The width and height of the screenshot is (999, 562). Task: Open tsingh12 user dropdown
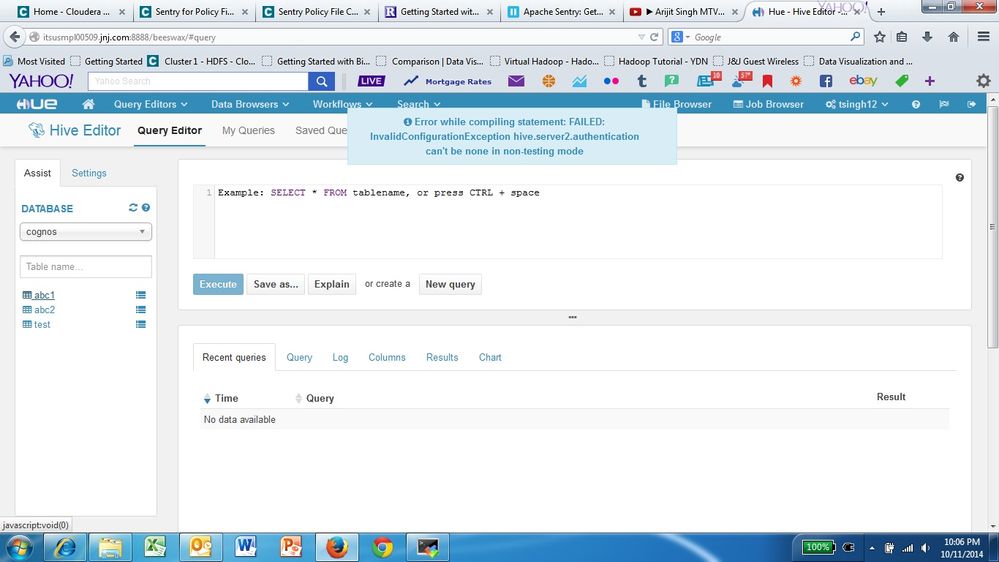(x=857, y=104)
